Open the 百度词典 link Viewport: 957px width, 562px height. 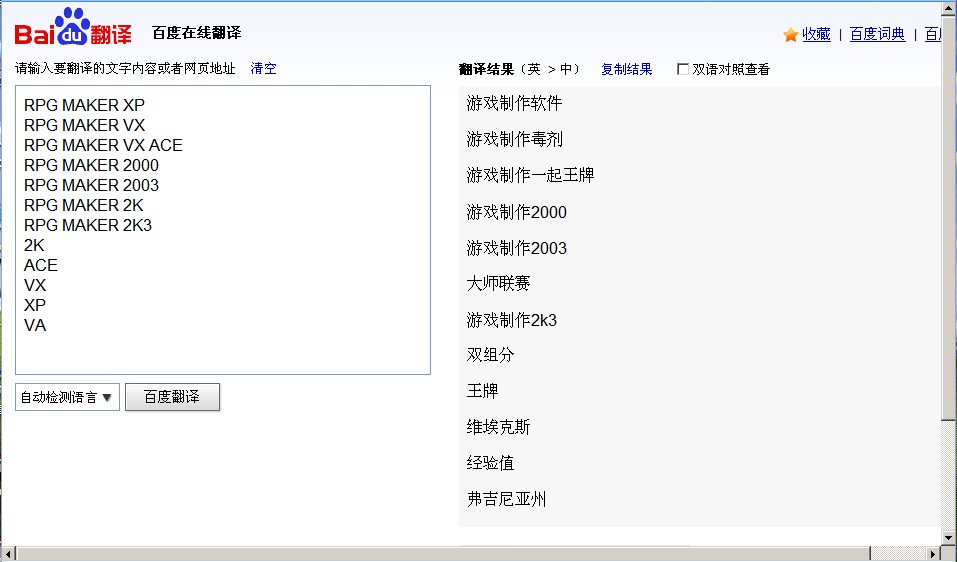877,34
